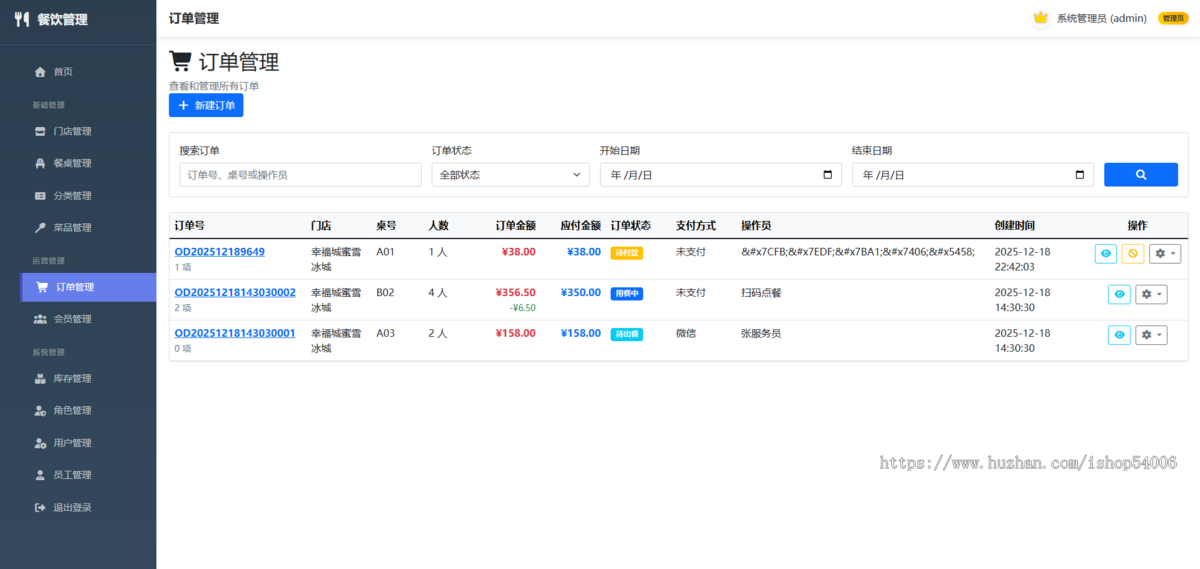Click the boxes icon beside 库存管理
Image resolution: width=1200 pixels, height=569 pixels.
[40, 378]
